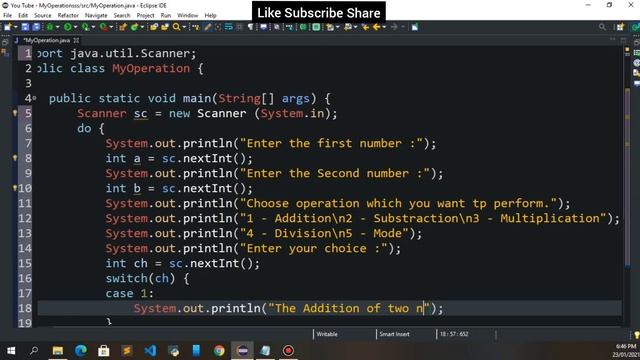Click the New file toolbar icon
This screenshot has width=640, height=360.
(x=7, y=27)
